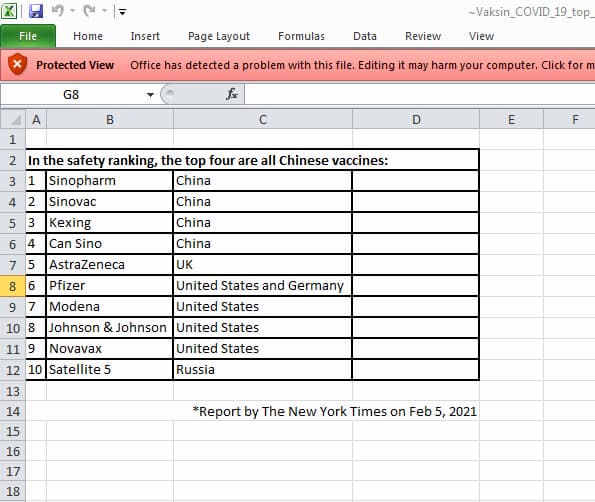The height and width of the screenshot is (502, 595).
Task: Select row 18 header
Action: coord(13,491)
